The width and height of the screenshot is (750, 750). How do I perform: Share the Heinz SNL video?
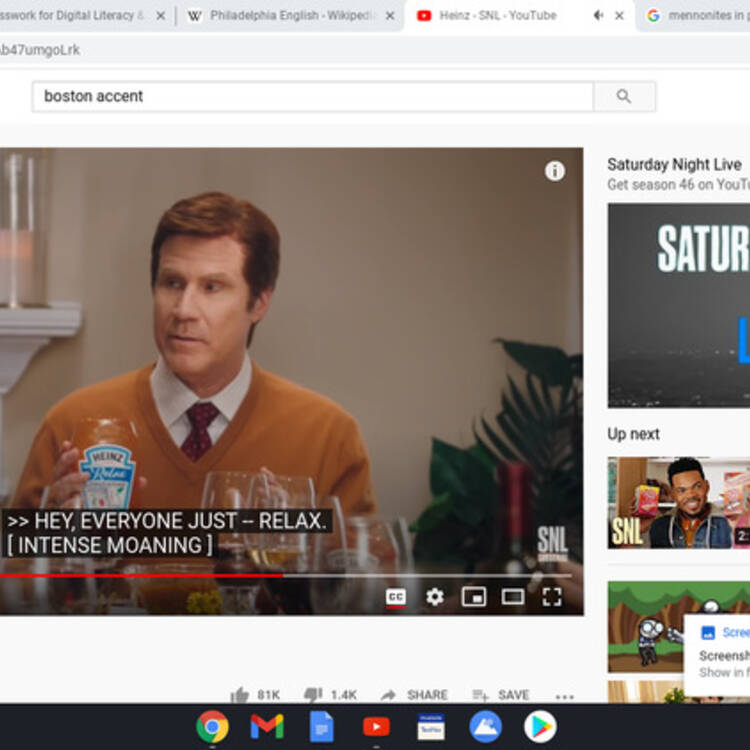pos(414,695)
